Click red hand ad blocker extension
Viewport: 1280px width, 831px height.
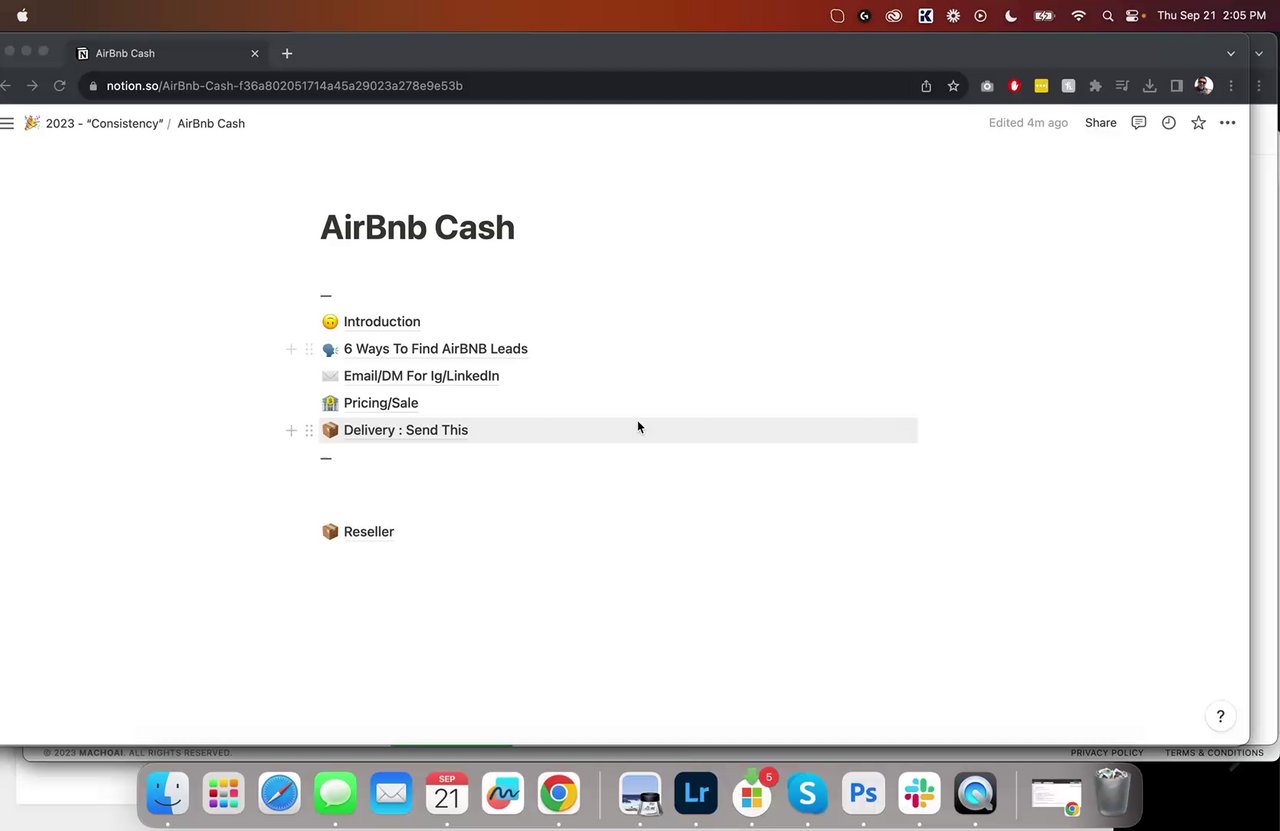pos(1014,86)
